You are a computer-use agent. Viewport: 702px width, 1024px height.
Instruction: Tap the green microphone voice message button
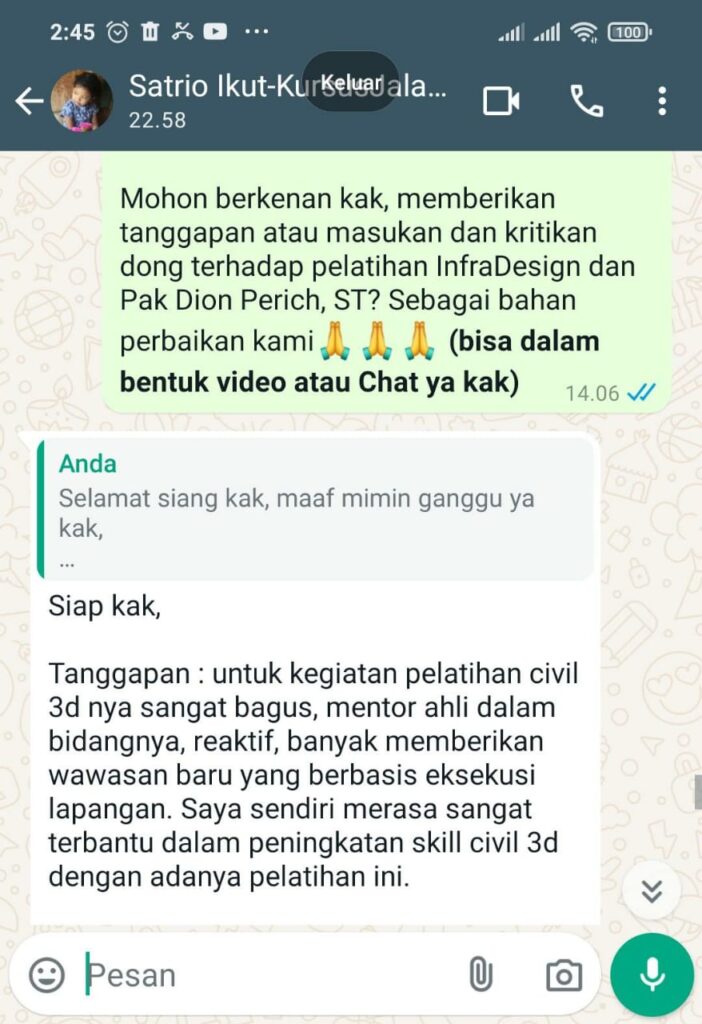pos(652,975)
